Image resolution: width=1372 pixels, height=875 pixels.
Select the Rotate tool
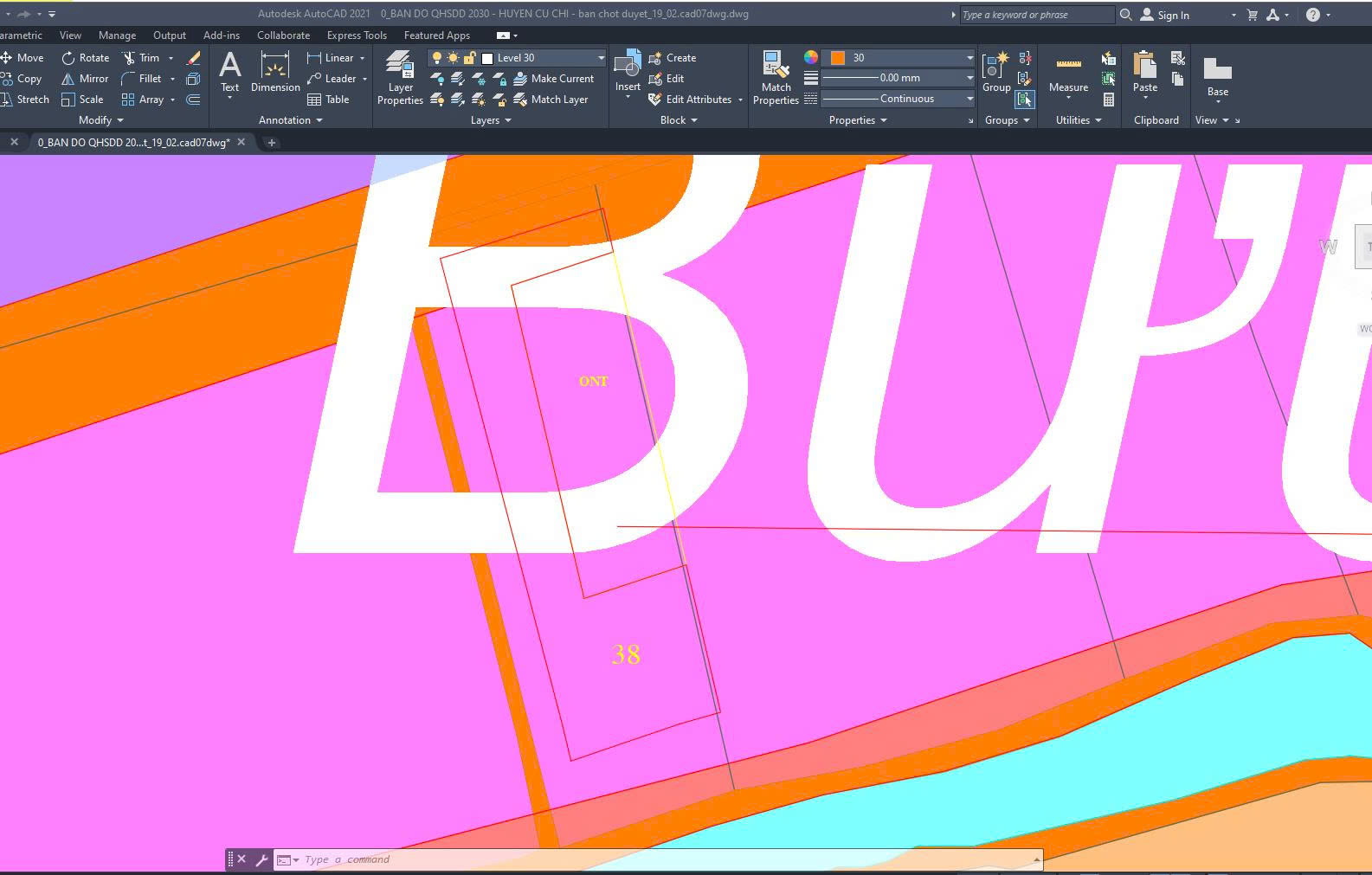click(x=85, y=58)
